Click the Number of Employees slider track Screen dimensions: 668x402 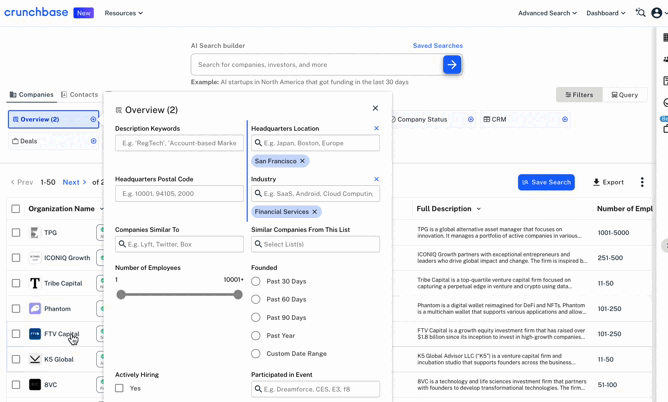[179, 294]
